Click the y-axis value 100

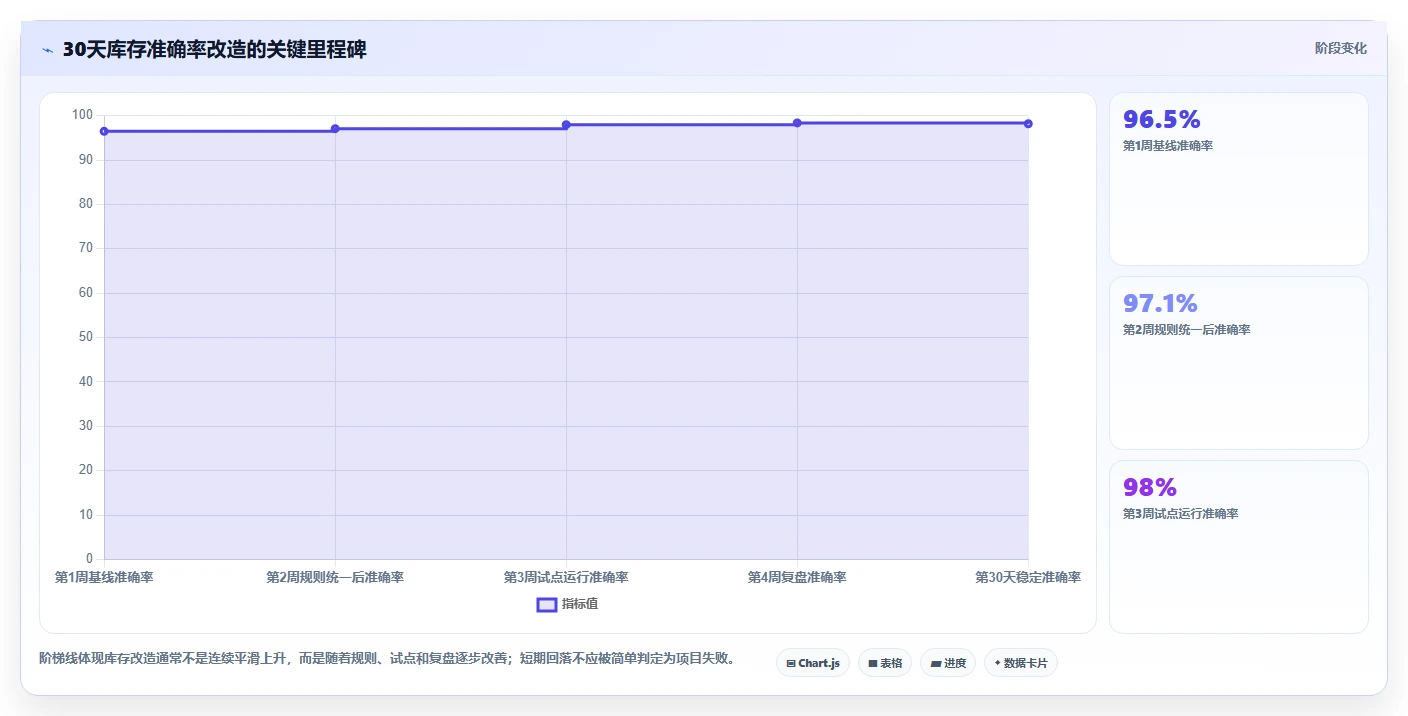tap(82, 115)
